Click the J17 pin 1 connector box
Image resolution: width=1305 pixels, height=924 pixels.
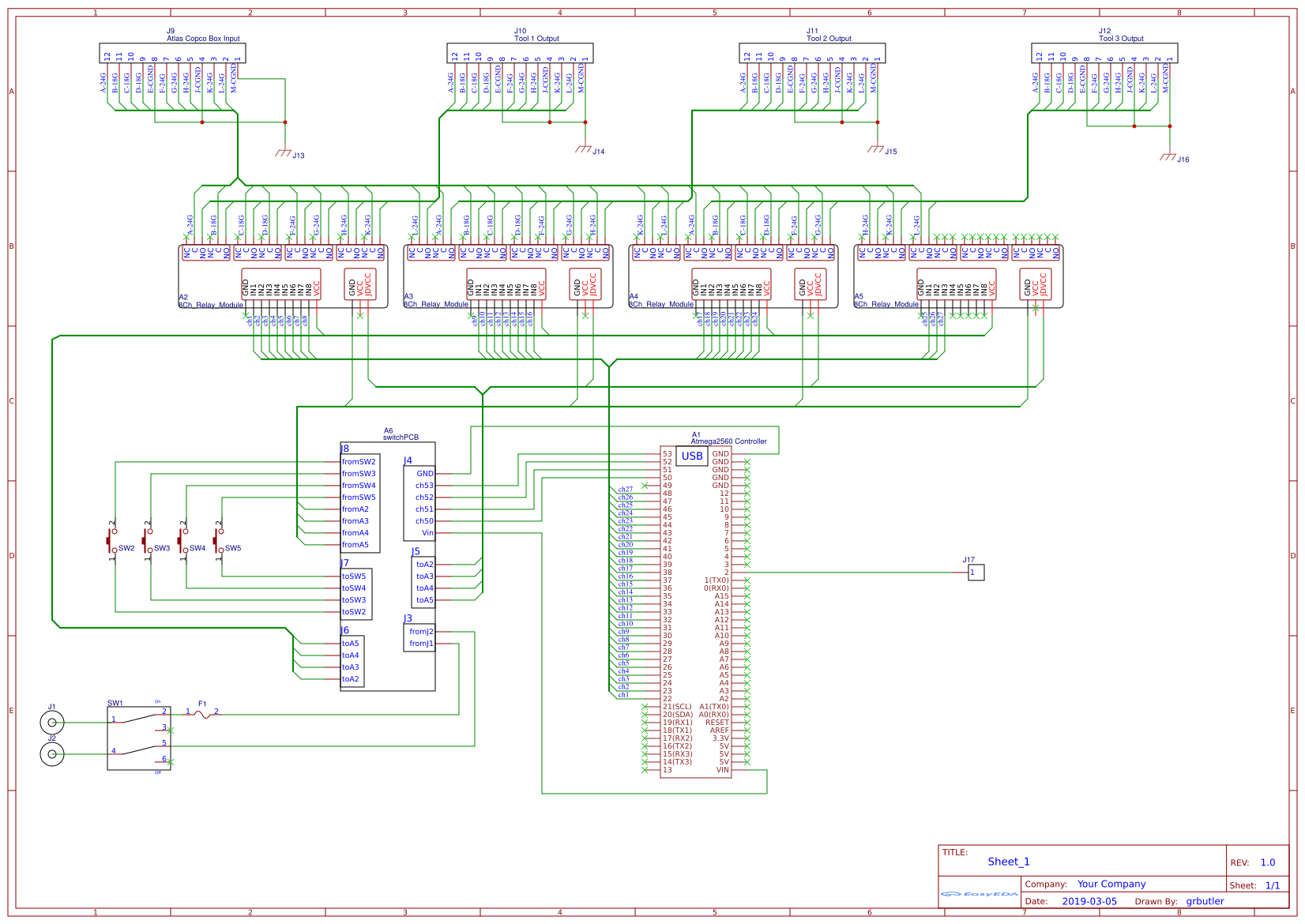click(976, 573)
